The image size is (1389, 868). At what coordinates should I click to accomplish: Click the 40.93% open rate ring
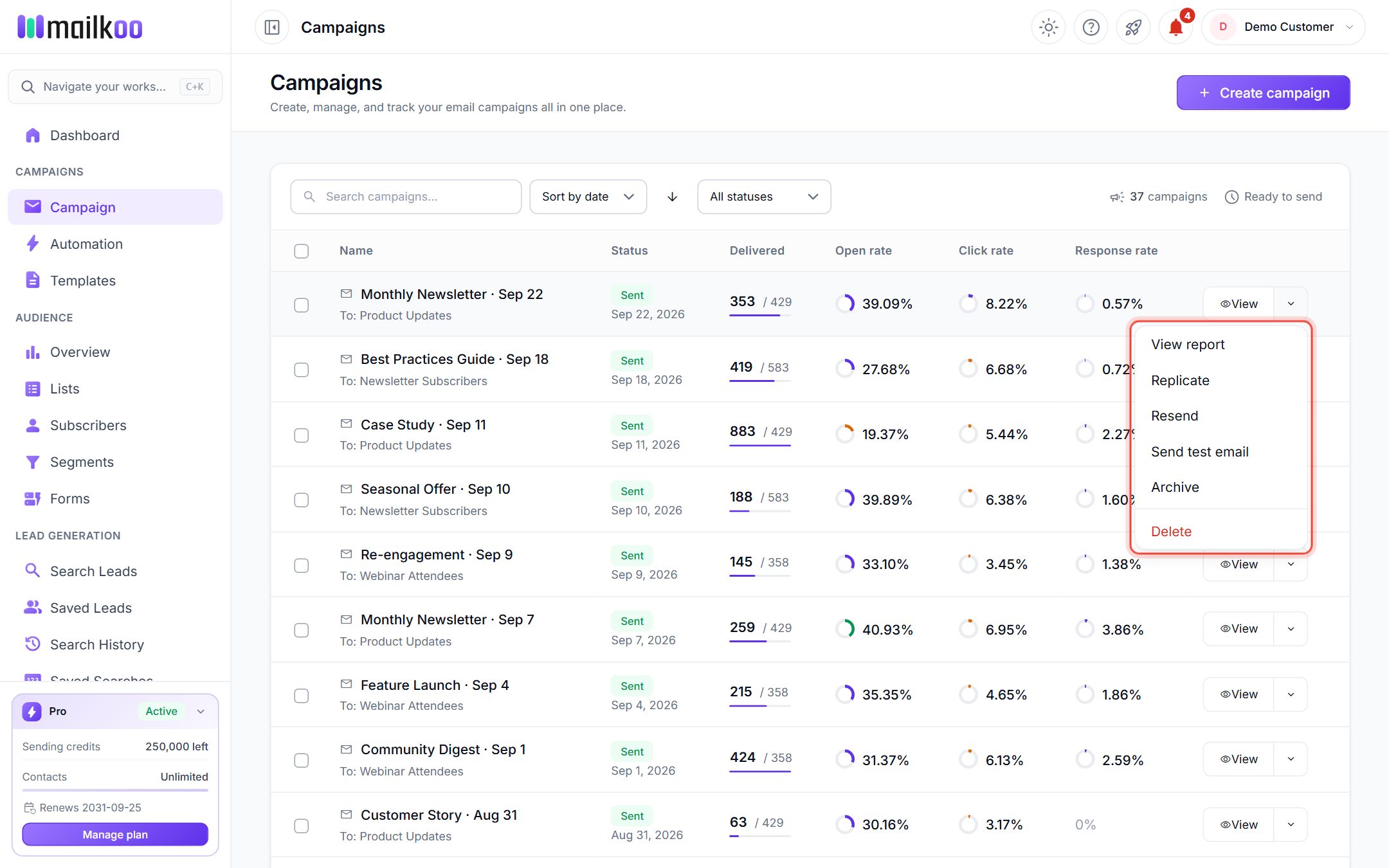pyautogui.click(x=845, y=629)
